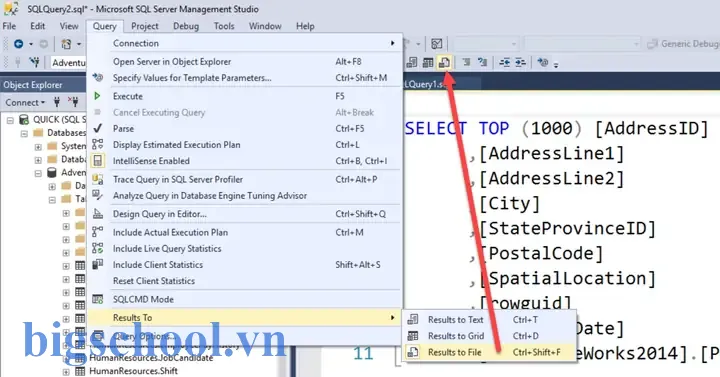Open the Project menu
Viewport: 720px width, 377px height.
(145, 26)
